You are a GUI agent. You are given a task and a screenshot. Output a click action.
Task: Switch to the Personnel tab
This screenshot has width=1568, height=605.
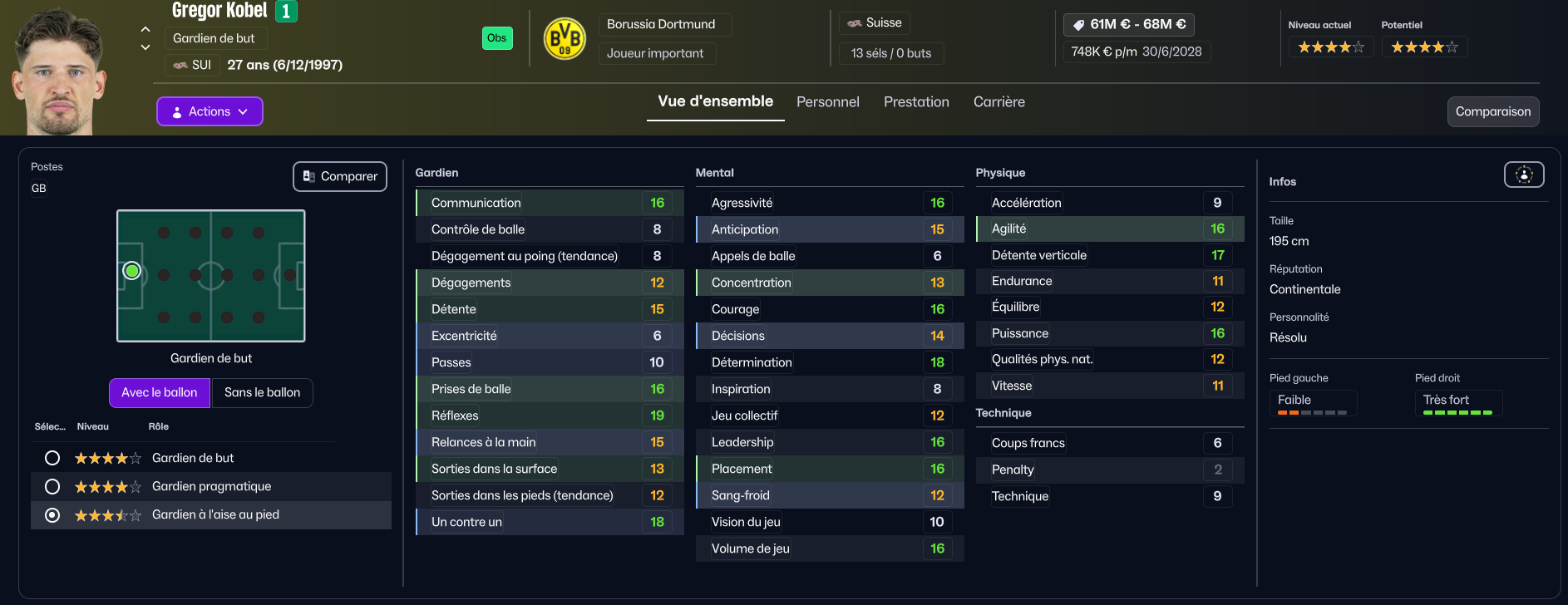pos(827,102)
